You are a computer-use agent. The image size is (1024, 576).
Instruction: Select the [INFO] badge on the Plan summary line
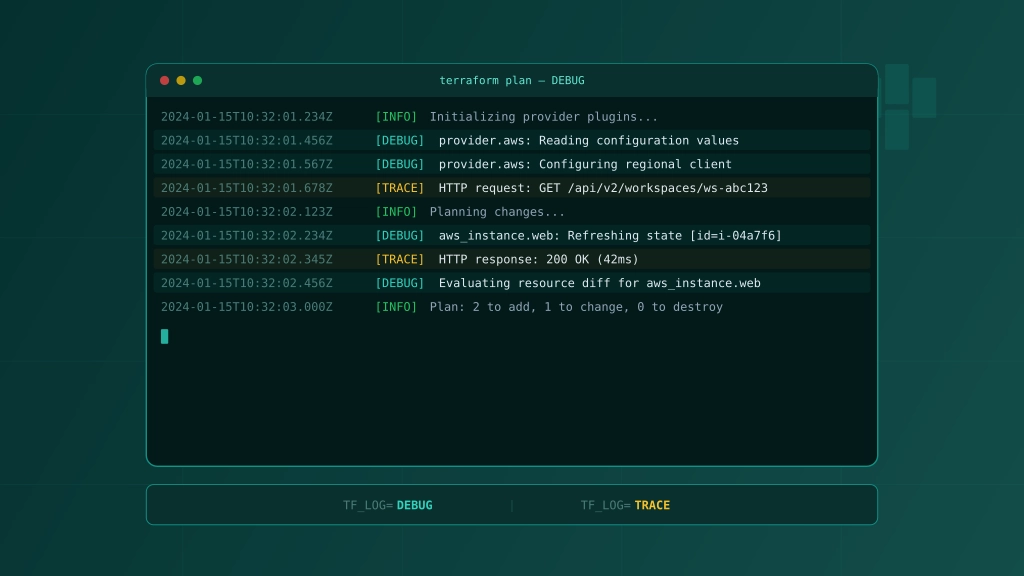click(396, 307)
